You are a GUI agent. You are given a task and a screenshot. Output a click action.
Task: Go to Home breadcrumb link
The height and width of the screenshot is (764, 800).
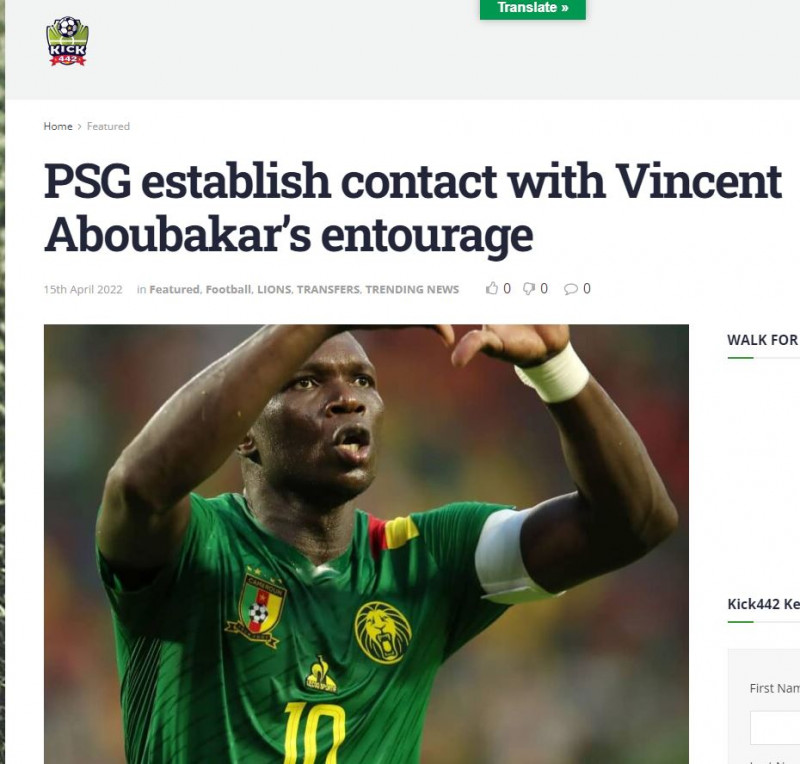coord(58,126)
